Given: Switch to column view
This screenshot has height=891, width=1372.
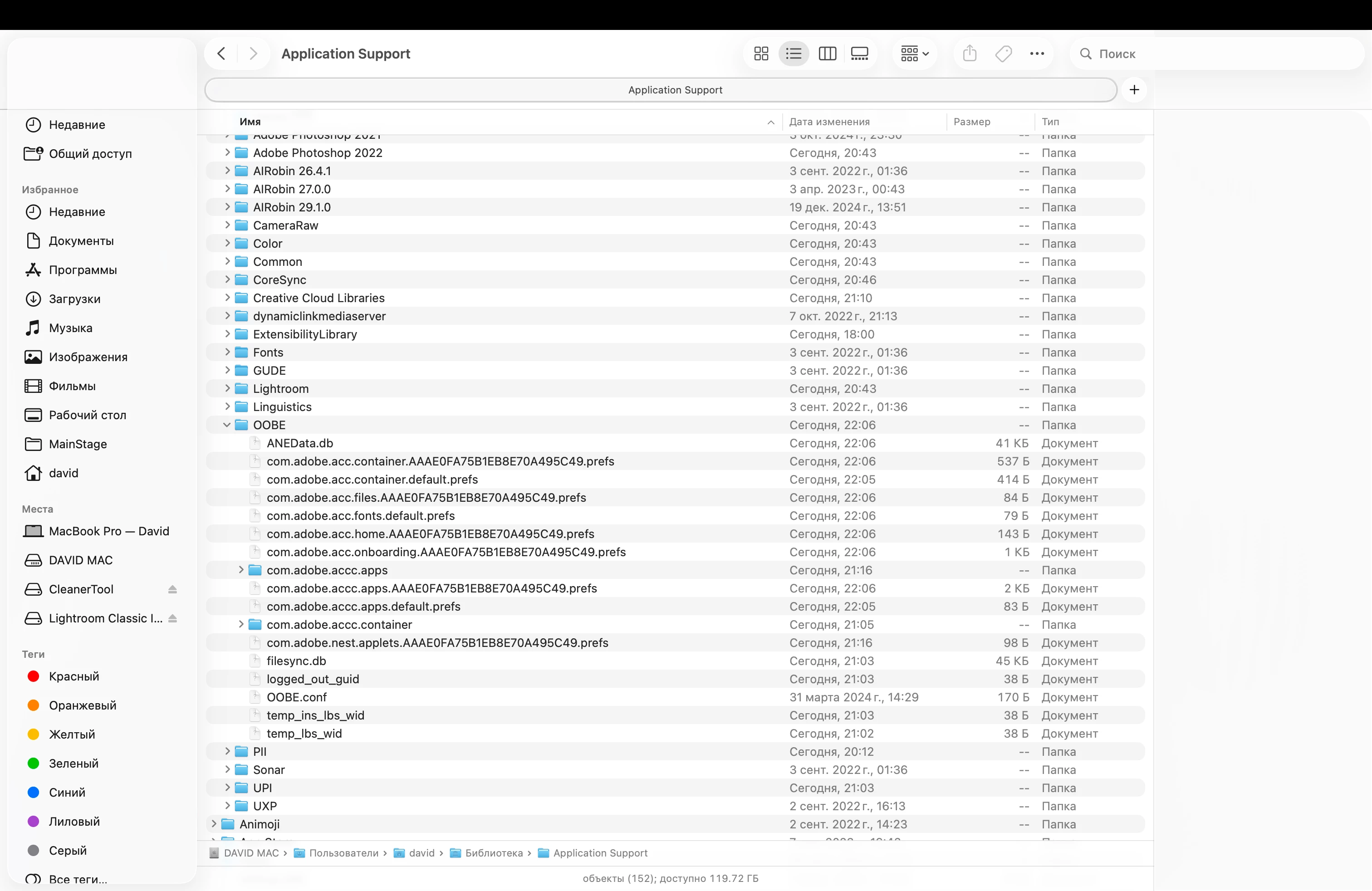Looking at the screenshot, I should click(x=827, y=54).
